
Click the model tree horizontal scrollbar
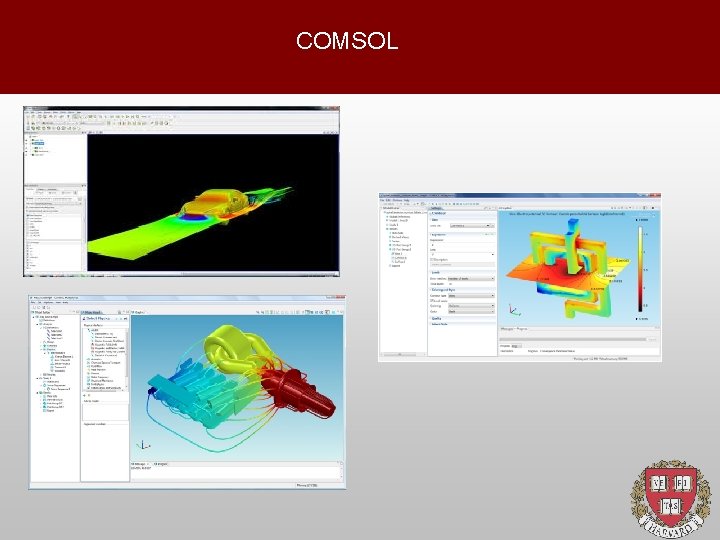point(403,354)
